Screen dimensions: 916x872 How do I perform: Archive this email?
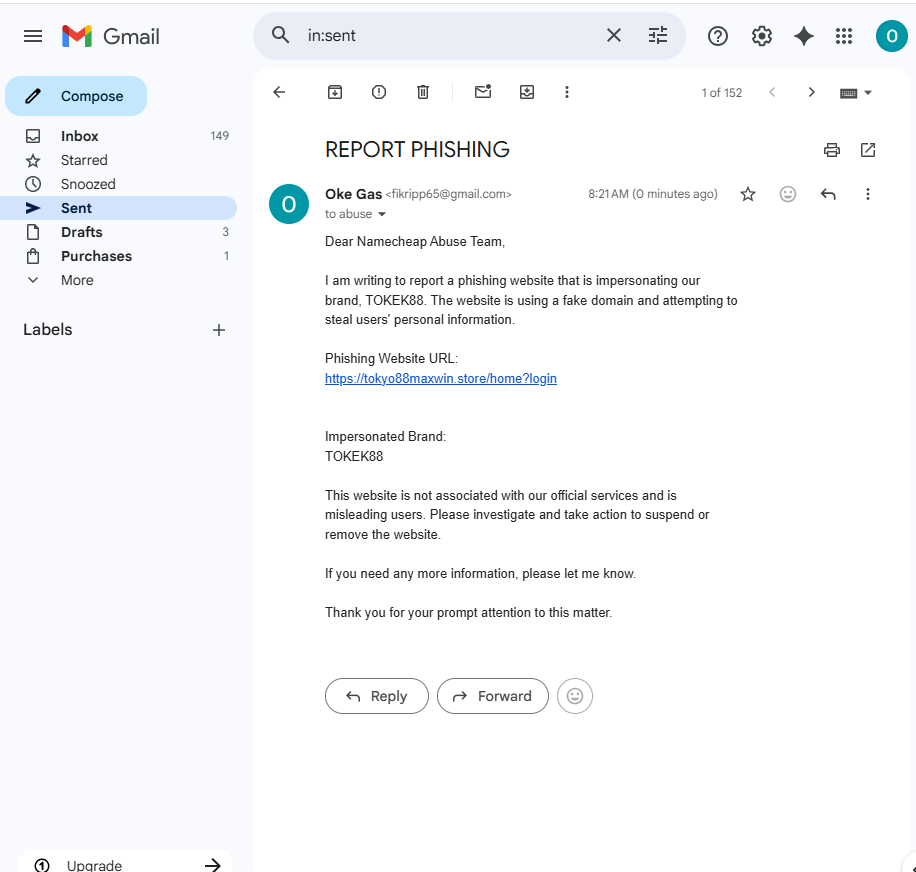[x=335, y=92]
